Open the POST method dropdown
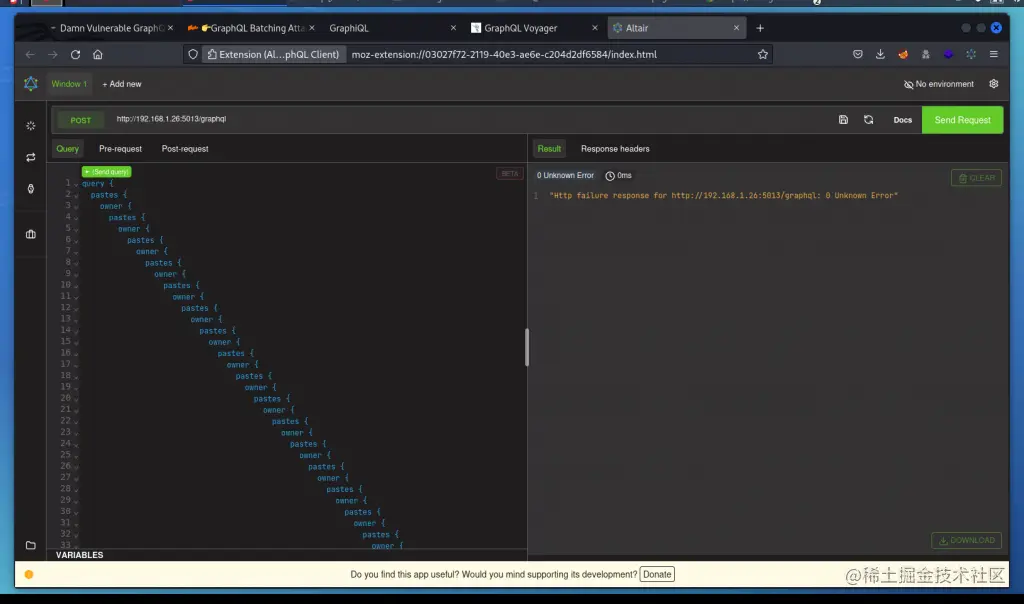The height and width of the screenshot is (604, 1024). pos(81,120)
